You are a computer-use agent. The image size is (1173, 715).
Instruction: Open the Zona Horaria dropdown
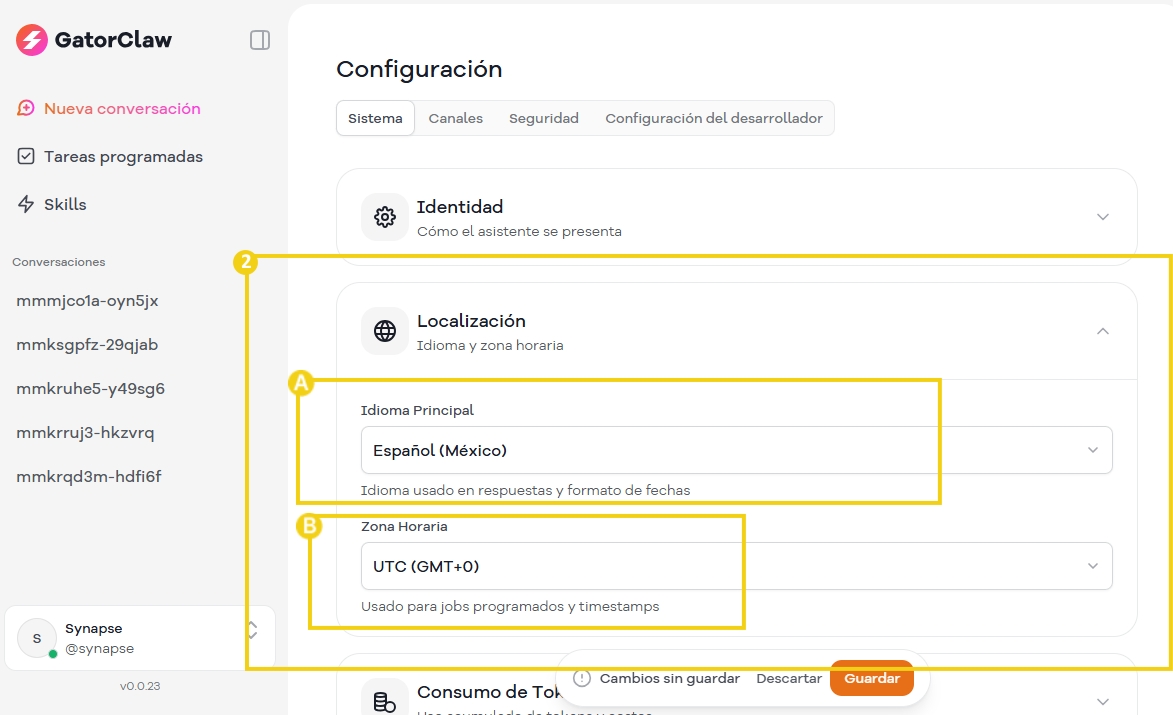coord(736,566)
